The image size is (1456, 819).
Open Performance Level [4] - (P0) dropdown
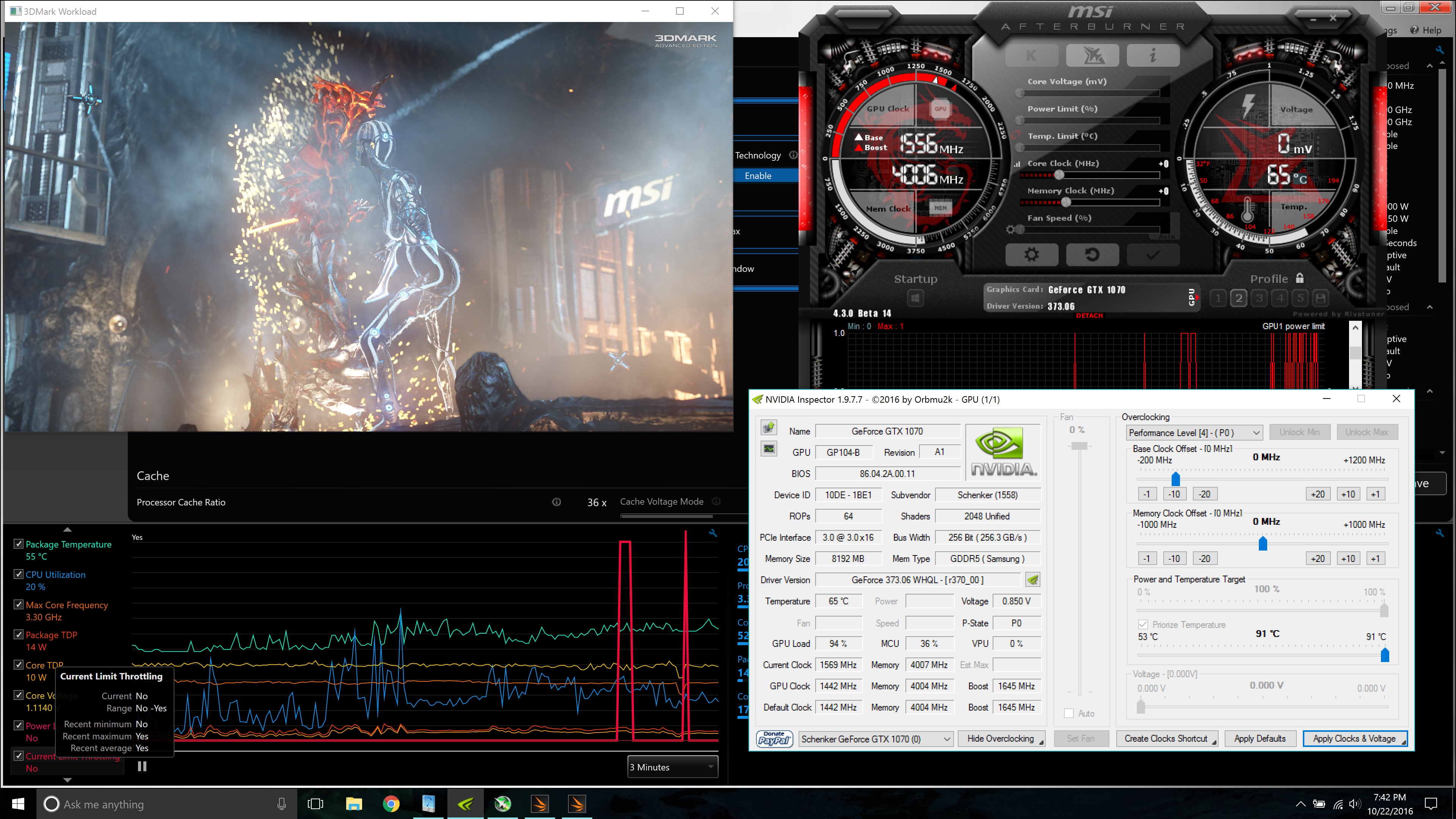[x=1194, y=432]
